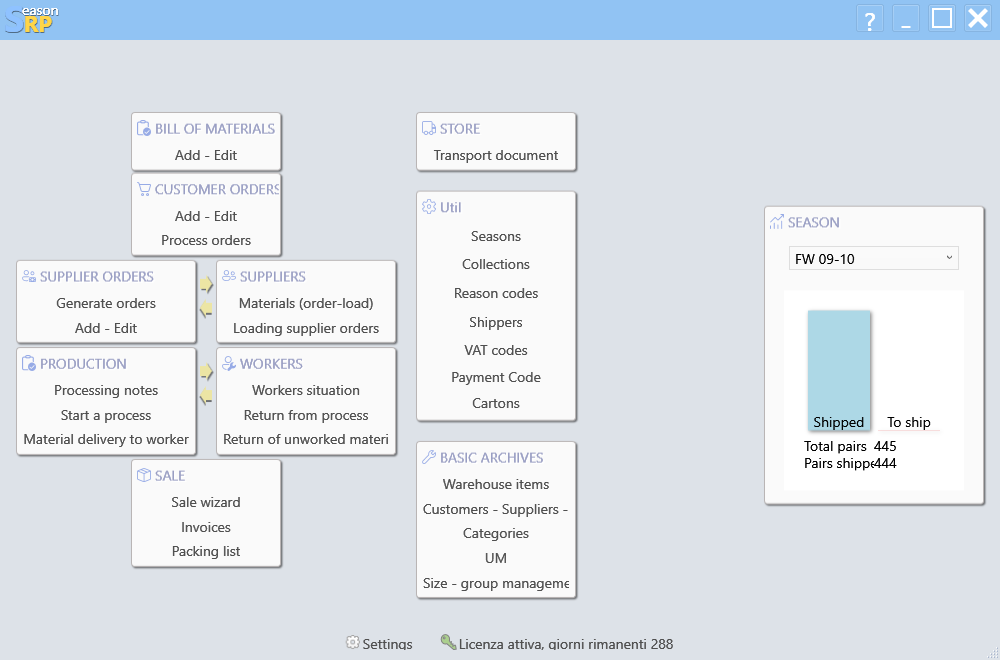
Task: Click the PRODUCTION heading text
Action: [x=84, y=364]
